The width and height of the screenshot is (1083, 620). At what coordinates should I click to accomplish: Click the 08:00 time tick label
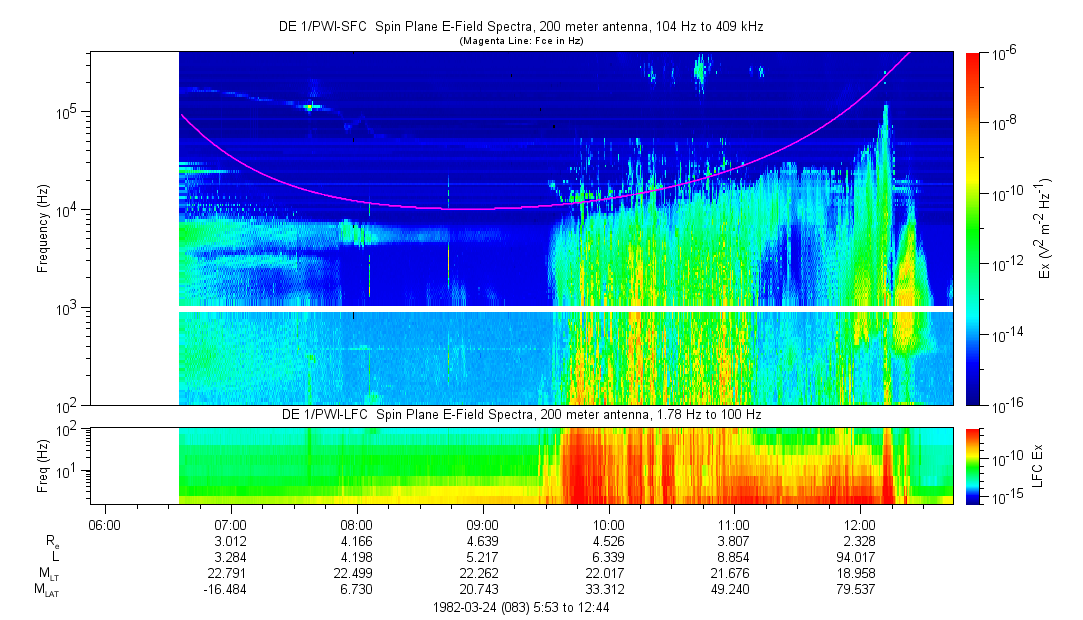[x=356, y=525]
